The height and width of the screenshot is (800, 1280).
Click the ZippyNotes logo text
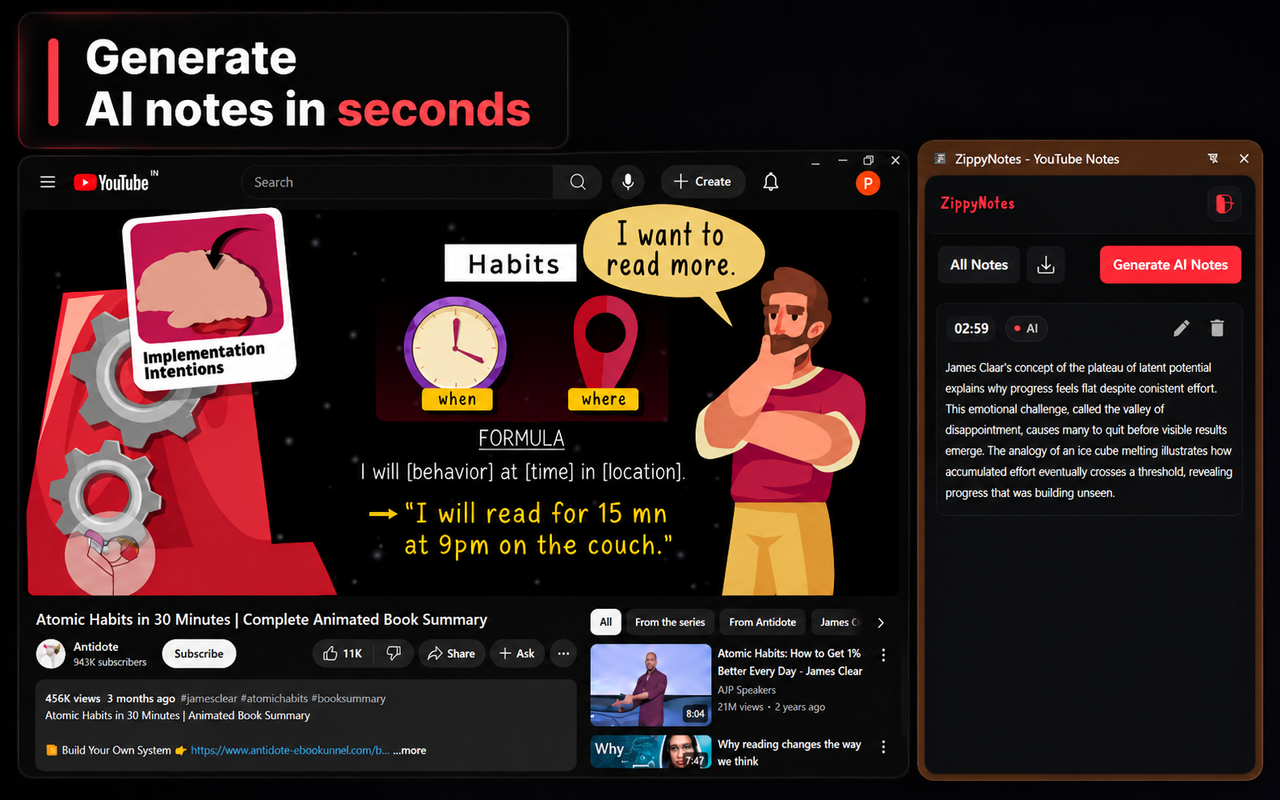click(978, 203)
